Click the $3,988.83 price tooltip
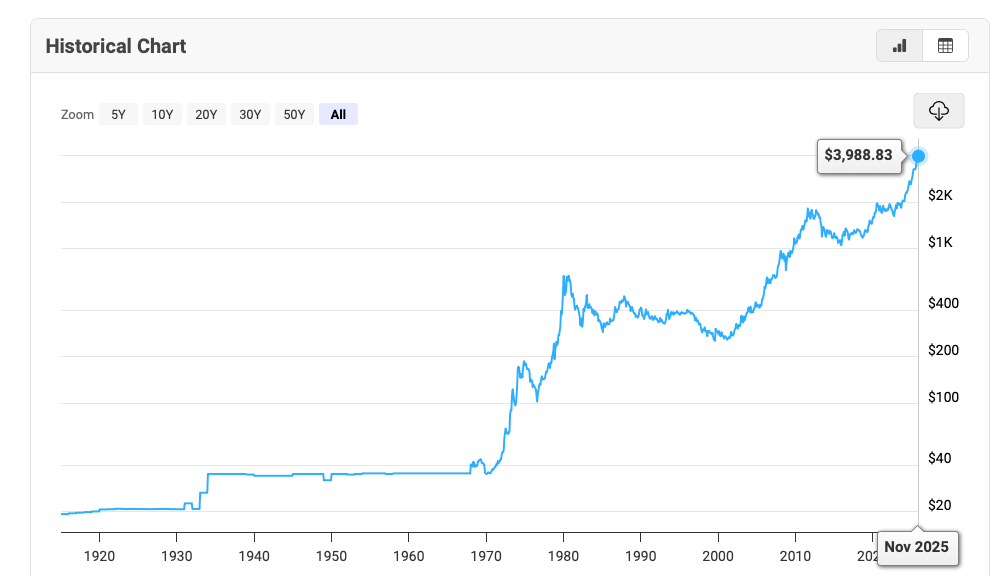Image resolution: width=1004 pixels, height=576 pixels. 858,156
